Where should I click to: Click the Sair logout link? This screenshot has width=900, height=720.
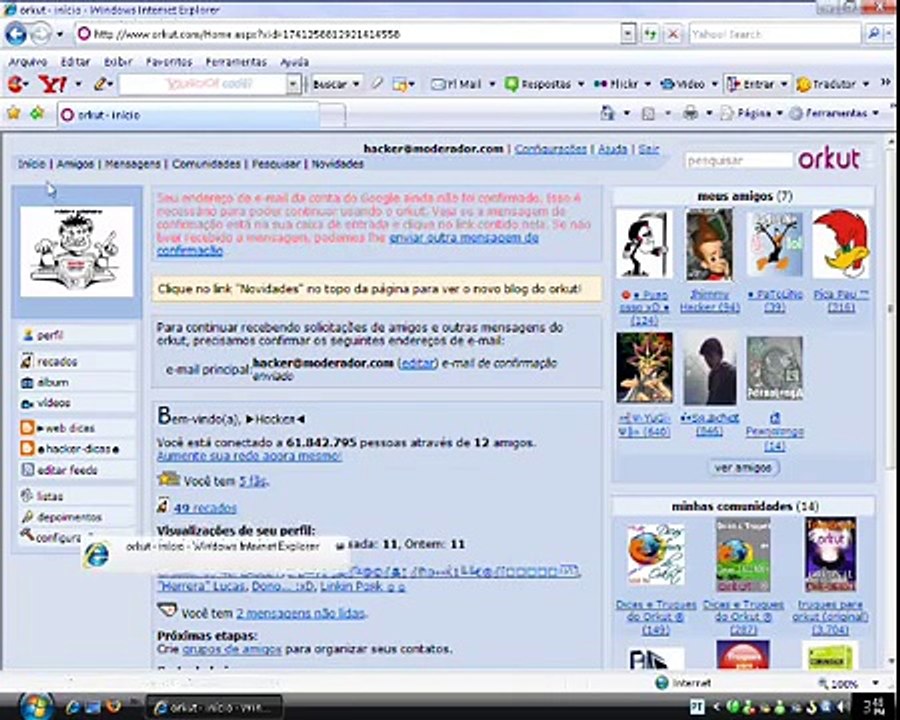[x=649, y=149]
